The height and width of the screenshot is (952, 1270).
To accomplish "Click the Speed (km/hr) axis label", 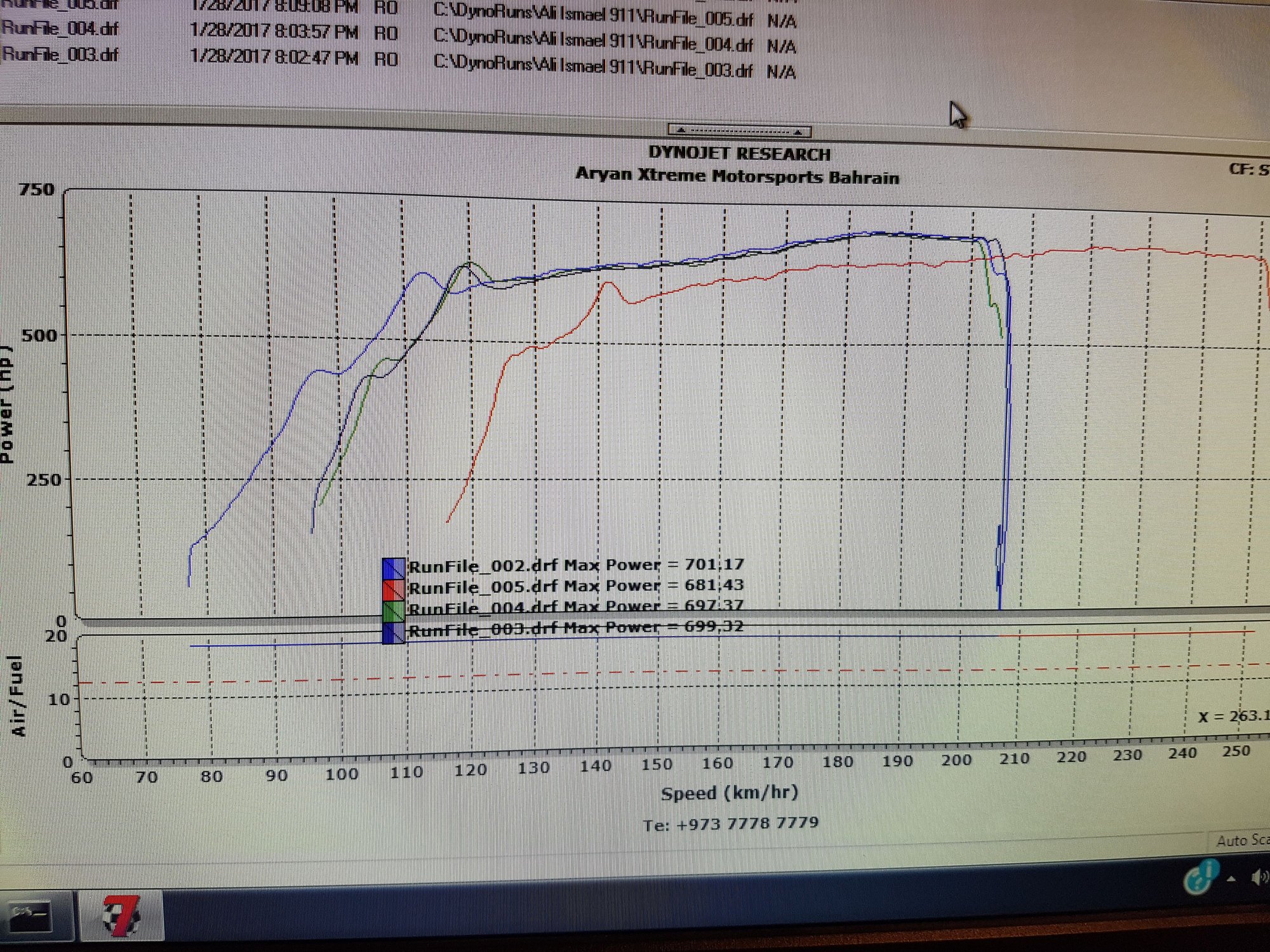I will click(729, 793).
